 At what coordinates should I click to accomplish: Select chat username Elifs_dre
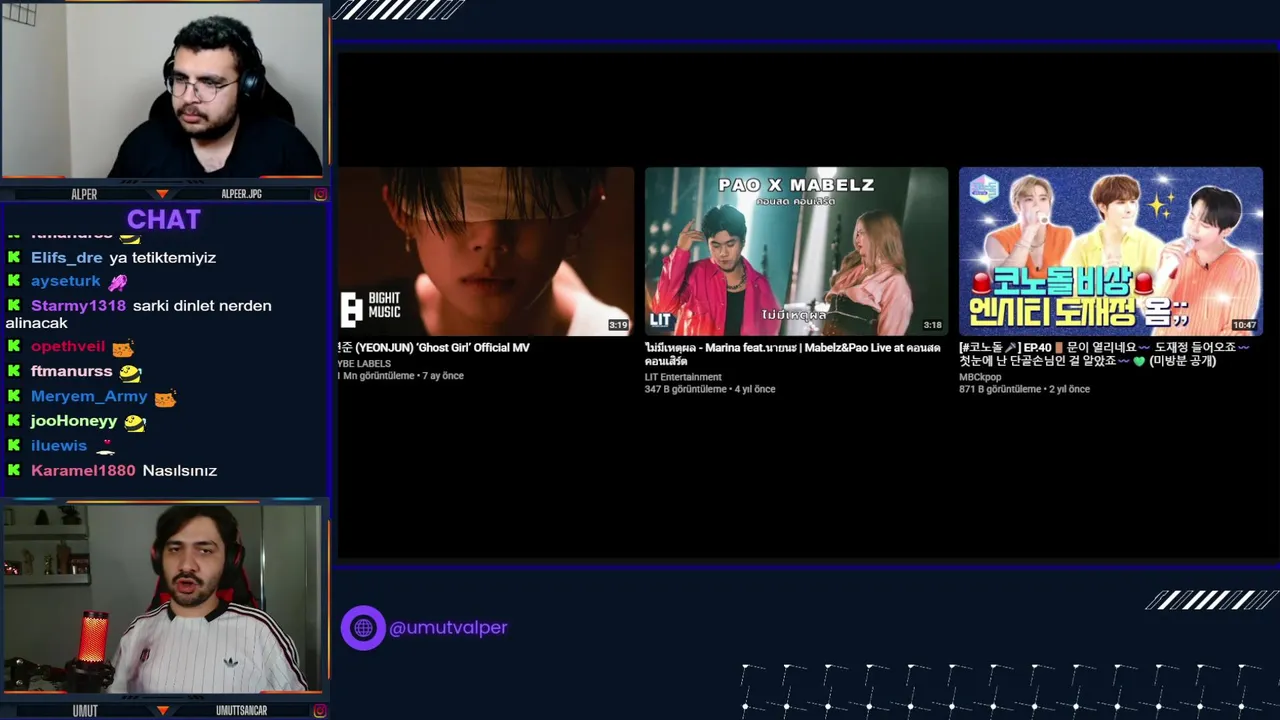(x=67, y=257)
